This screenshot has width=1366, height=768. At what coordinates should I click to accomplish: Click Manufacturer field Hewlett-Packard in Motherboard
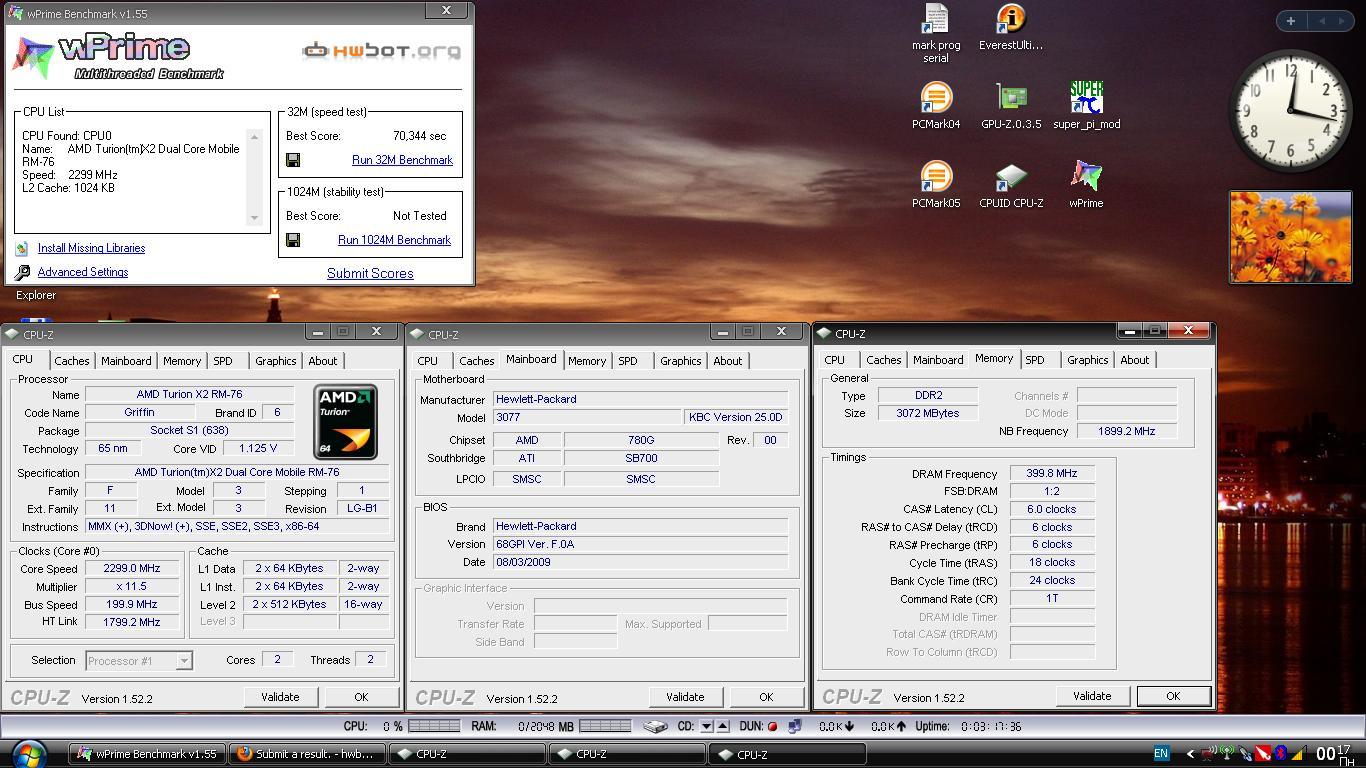coord(640,399)
